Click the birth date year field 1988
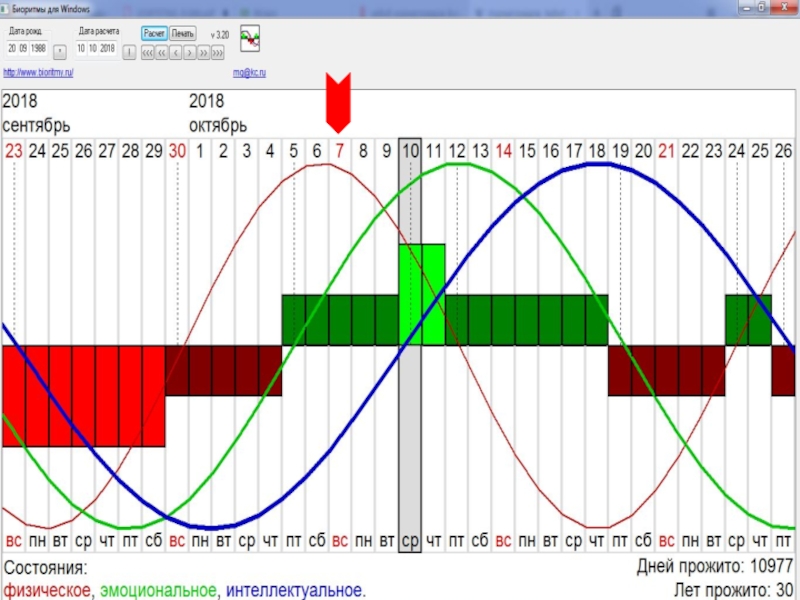Image resolution: width=800 pixels, height=600 pixels. coord(38,48)
